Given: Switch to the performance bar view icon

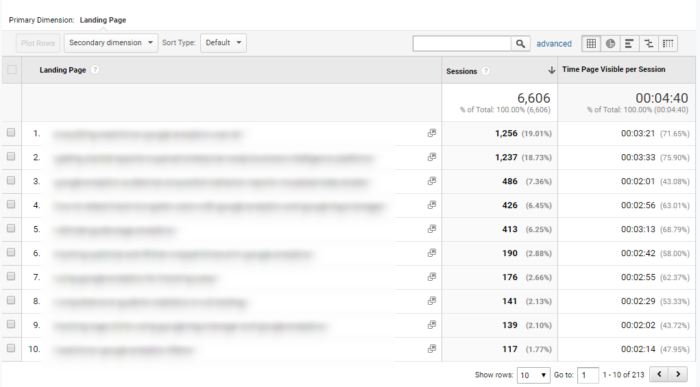Looking at the screenshot, I should [629, 43].
